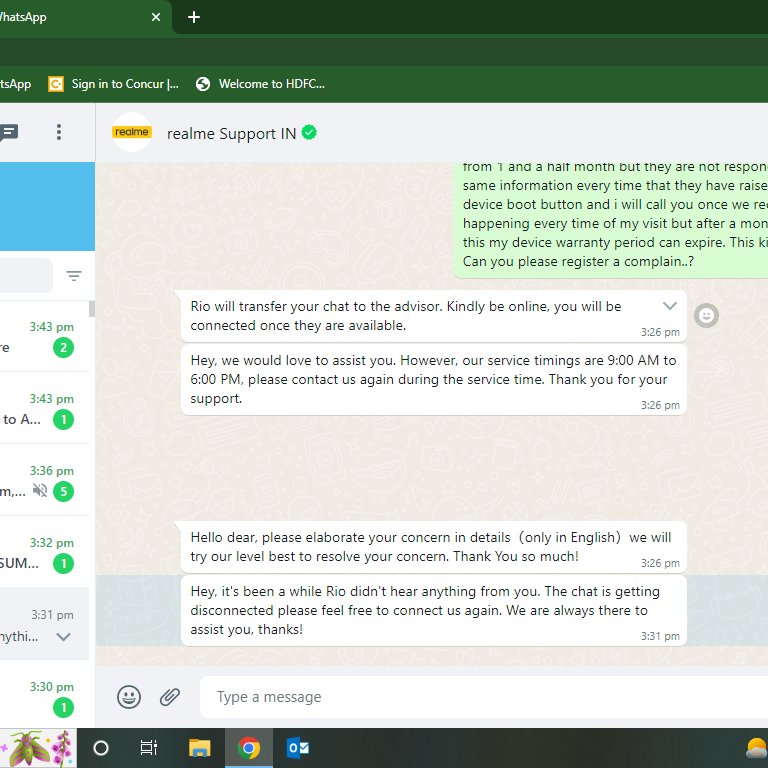
Task: Click message "Hey, we would love to assist you"
Action: [x=433, y=380]
